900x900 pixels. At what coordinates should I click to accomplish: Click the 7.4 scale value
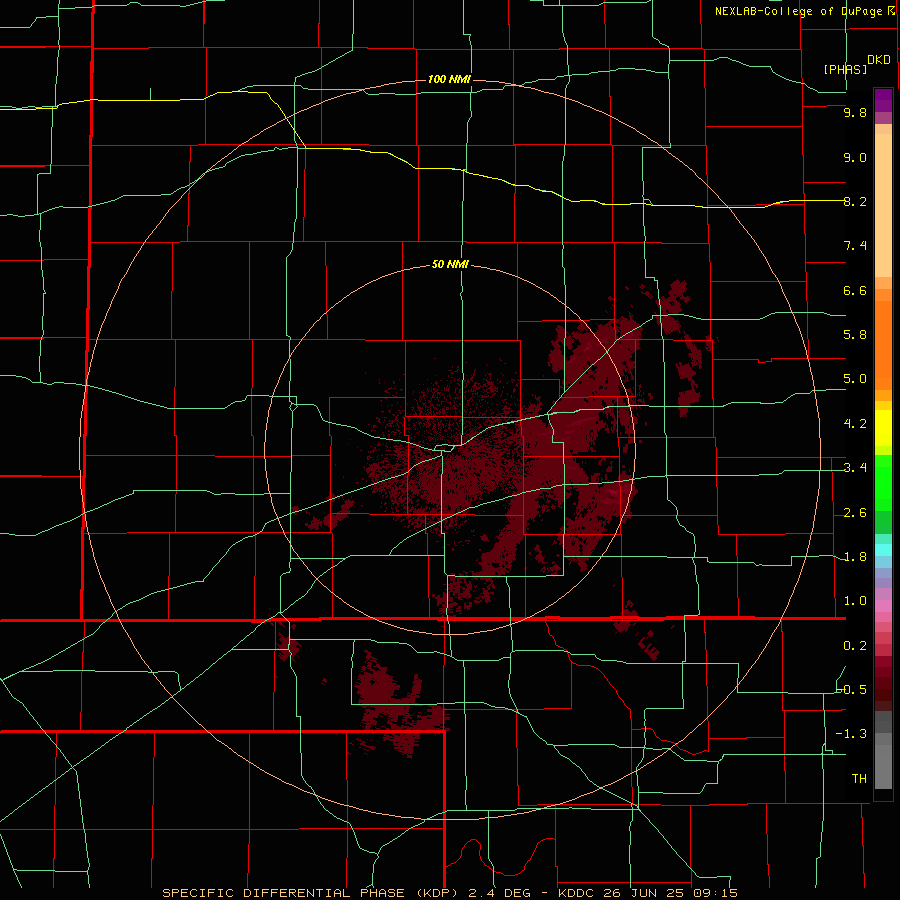[x=855, y=246]
